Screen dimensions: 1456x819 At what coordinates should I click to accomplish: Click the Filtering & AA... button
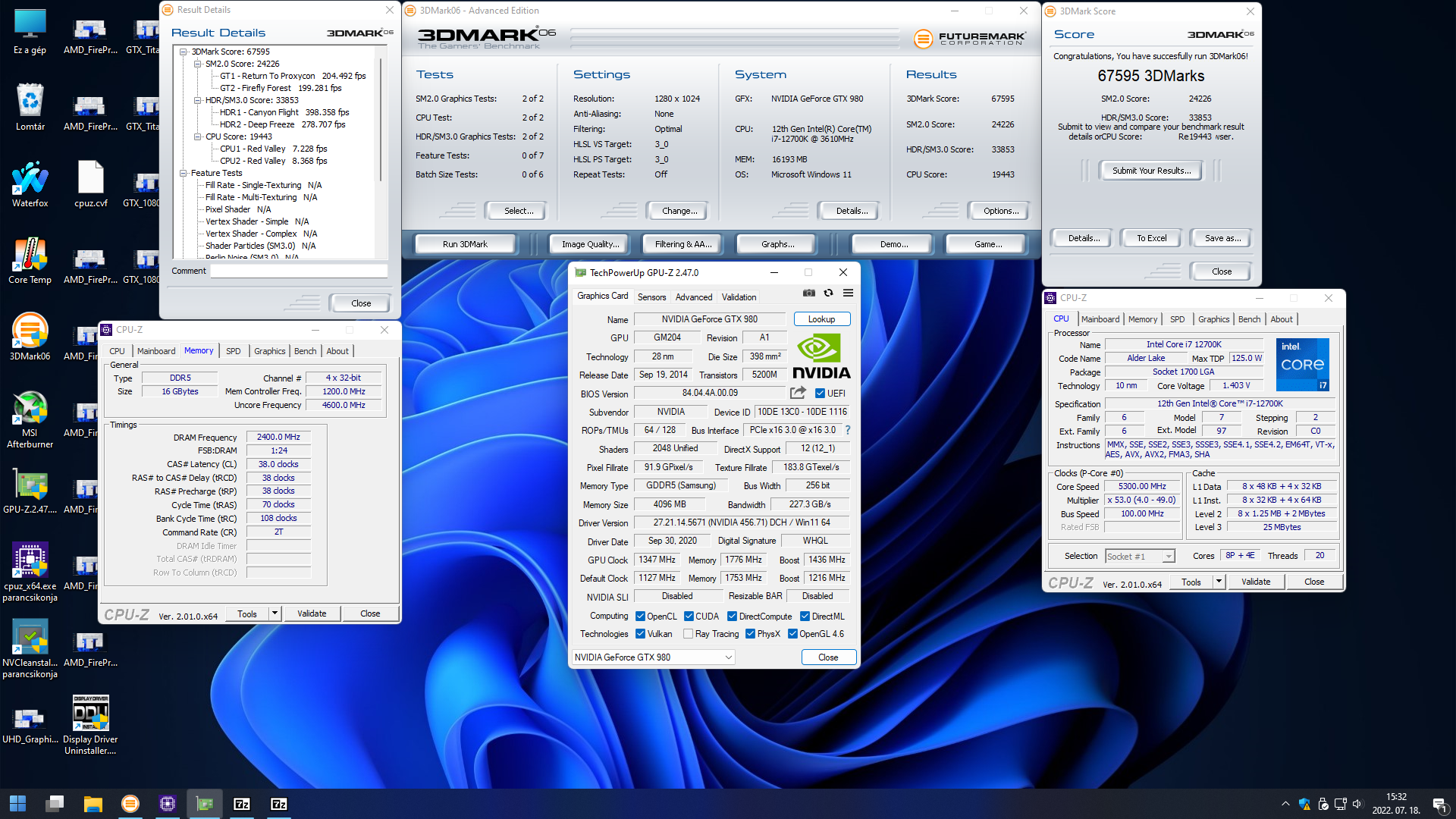(x=682, y=244)
